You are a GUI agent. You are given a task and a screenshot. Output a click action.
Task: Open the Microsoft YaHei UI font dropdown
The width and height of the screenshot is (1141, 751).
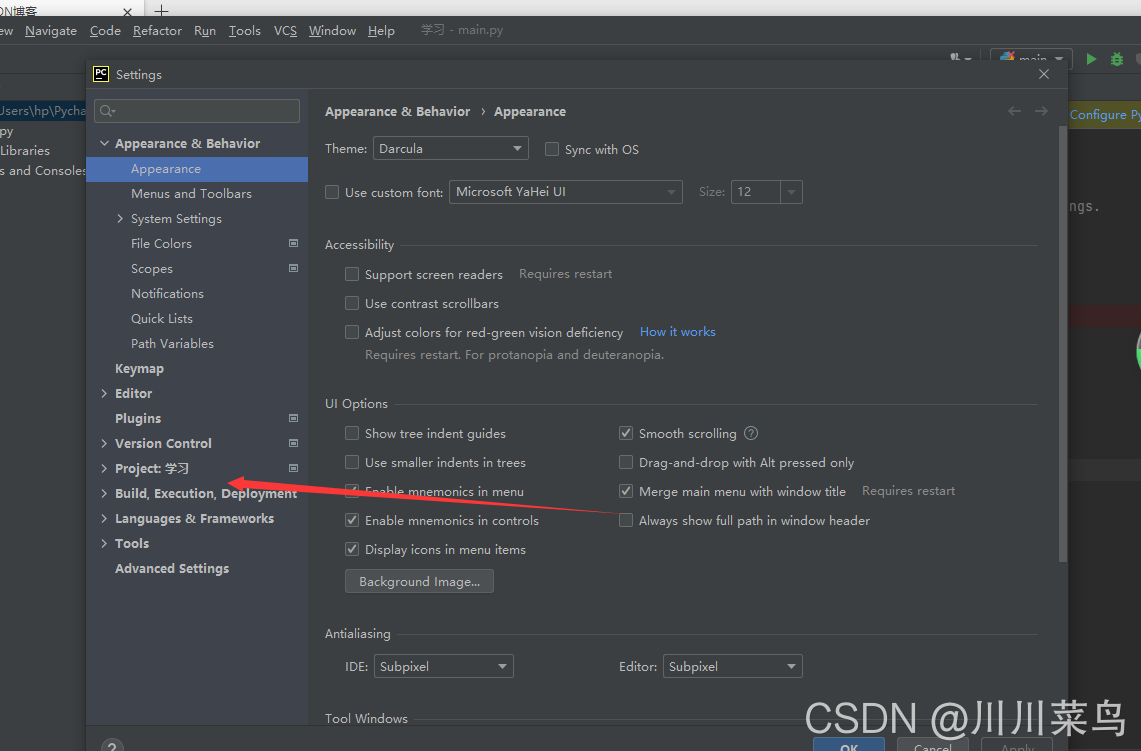(565, 191)
